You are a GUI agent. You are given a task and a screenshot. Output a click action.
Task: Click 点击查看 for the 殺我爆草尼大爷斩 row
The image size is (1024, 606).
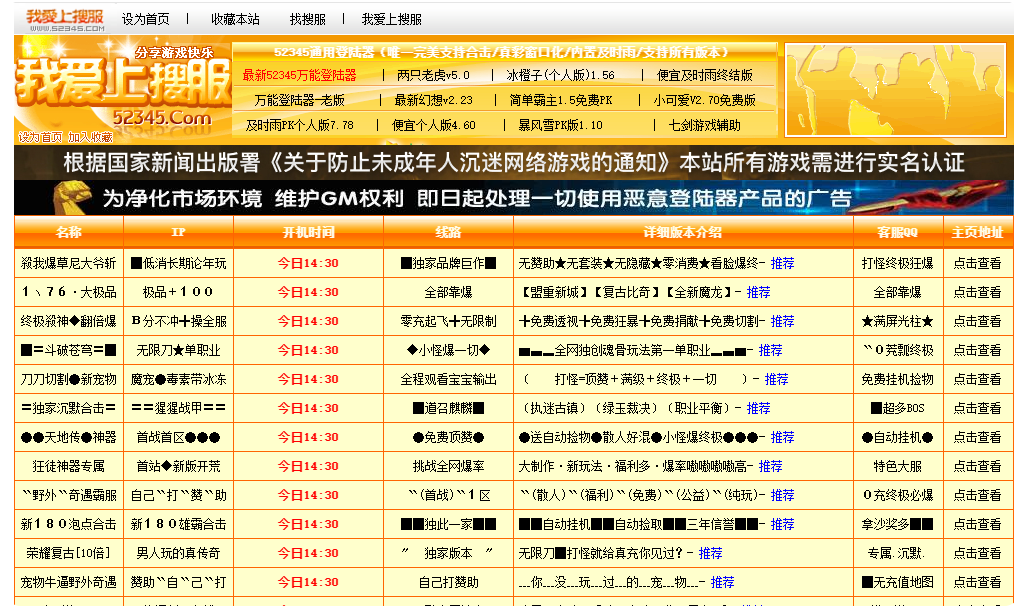(977, 264)
